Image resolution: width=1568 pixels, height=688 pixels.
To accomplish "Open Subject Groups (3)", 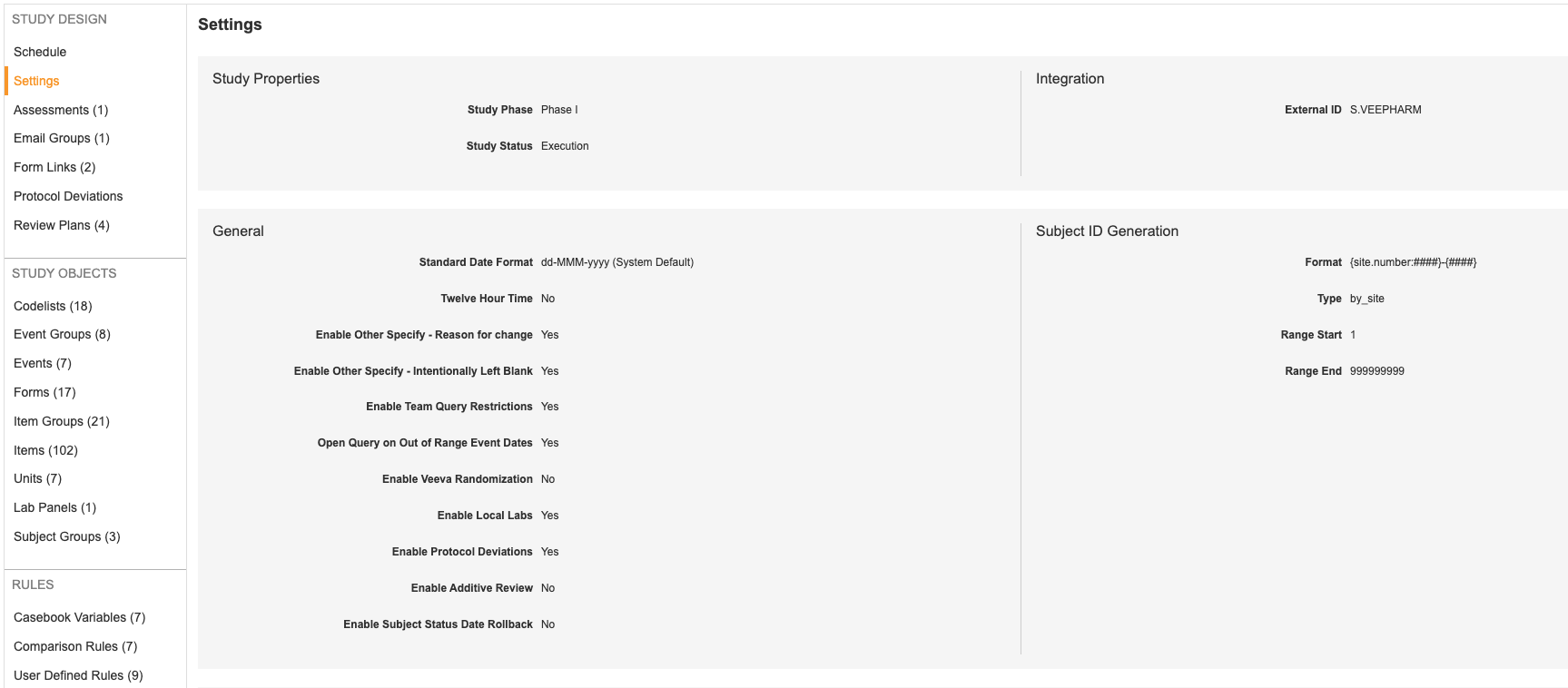I will (67, 536).
